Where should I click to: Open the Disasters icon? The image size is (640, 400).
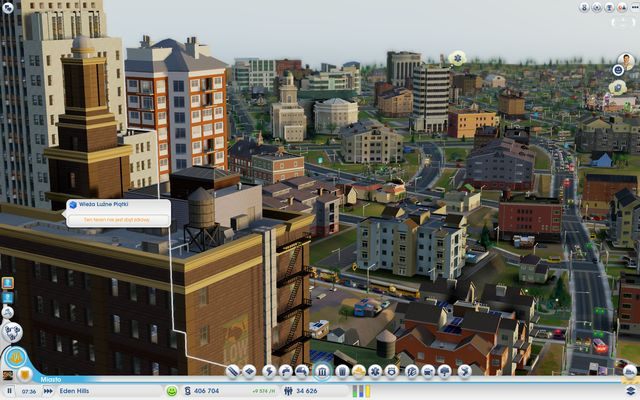(464, 371)
